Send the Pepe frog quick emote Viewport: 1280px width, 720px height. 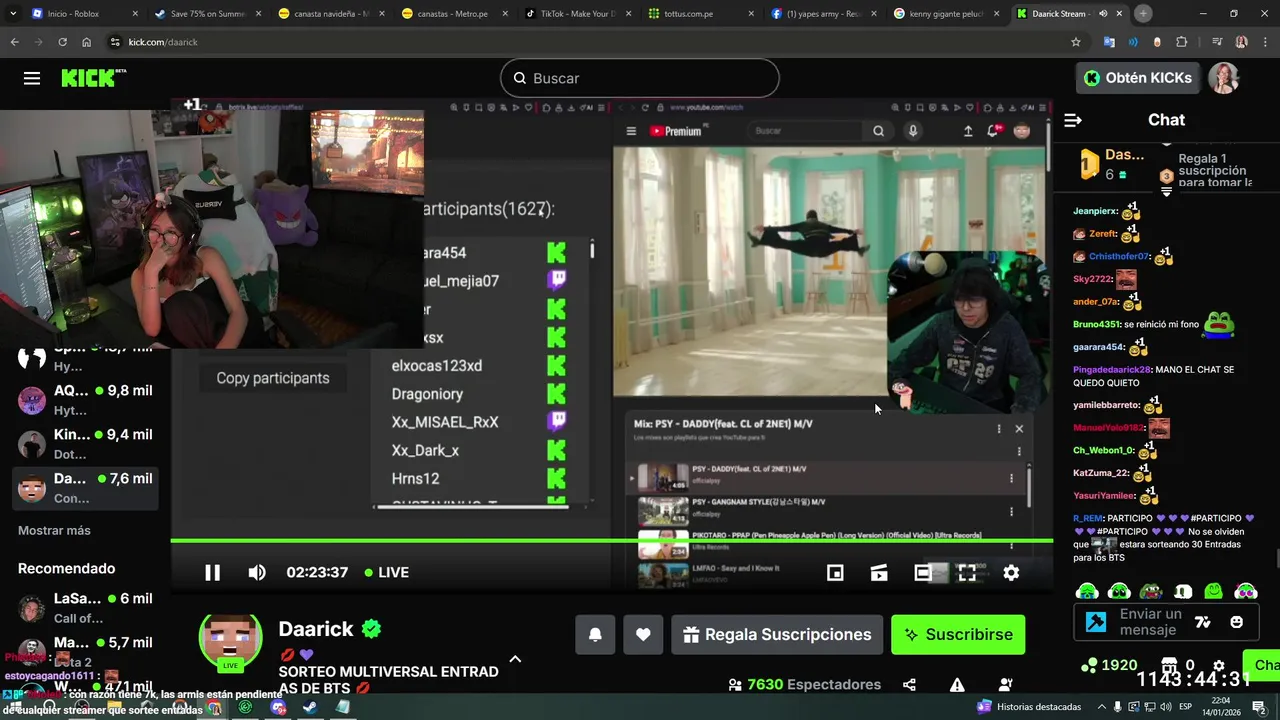pos(1151,591)
